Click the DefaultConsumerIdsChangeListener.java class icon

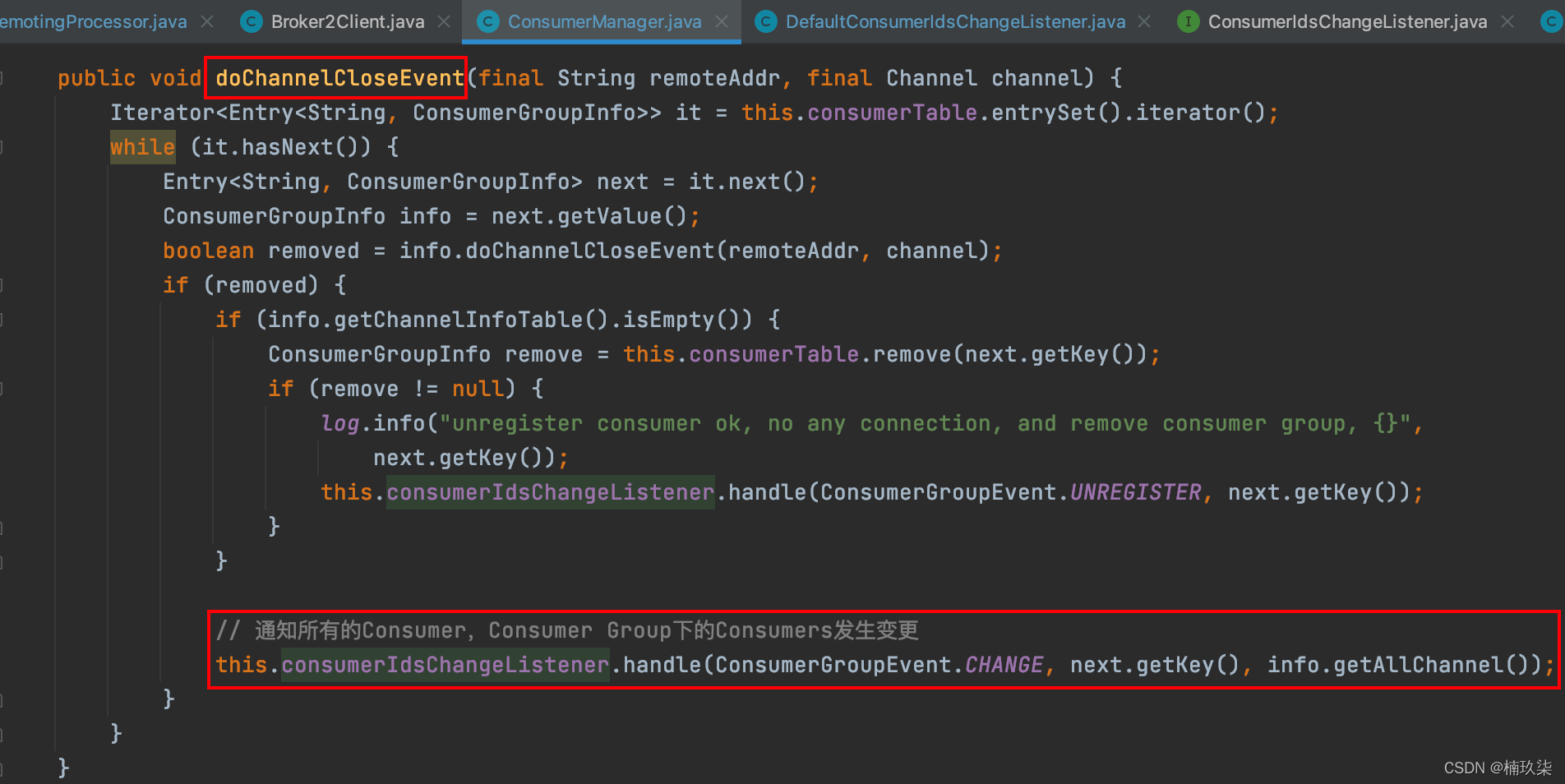[765, 21]
